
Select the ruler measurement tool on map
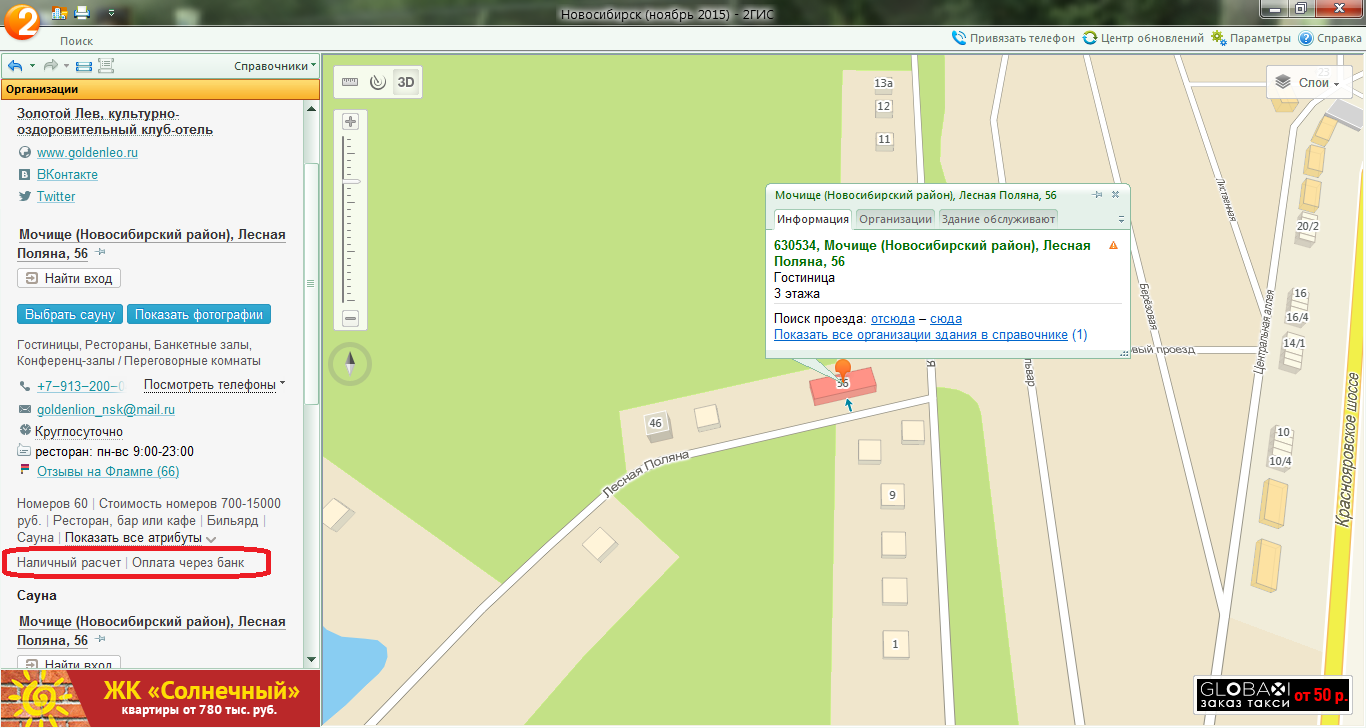click(350, 82)
